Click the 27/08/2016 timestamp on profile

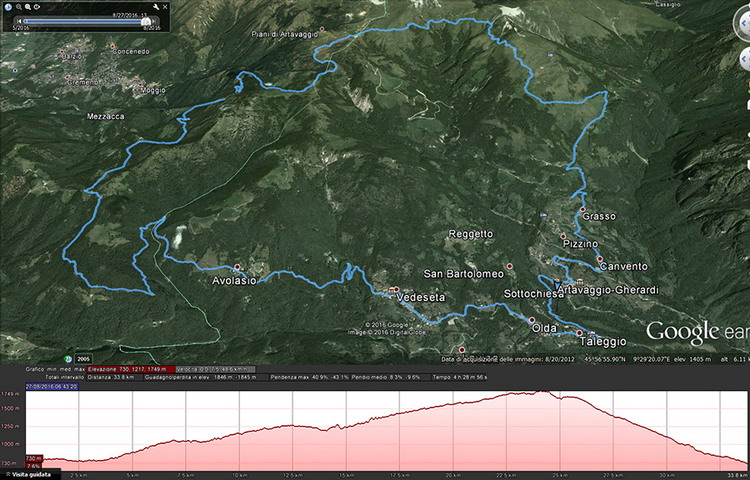point(52,386)
